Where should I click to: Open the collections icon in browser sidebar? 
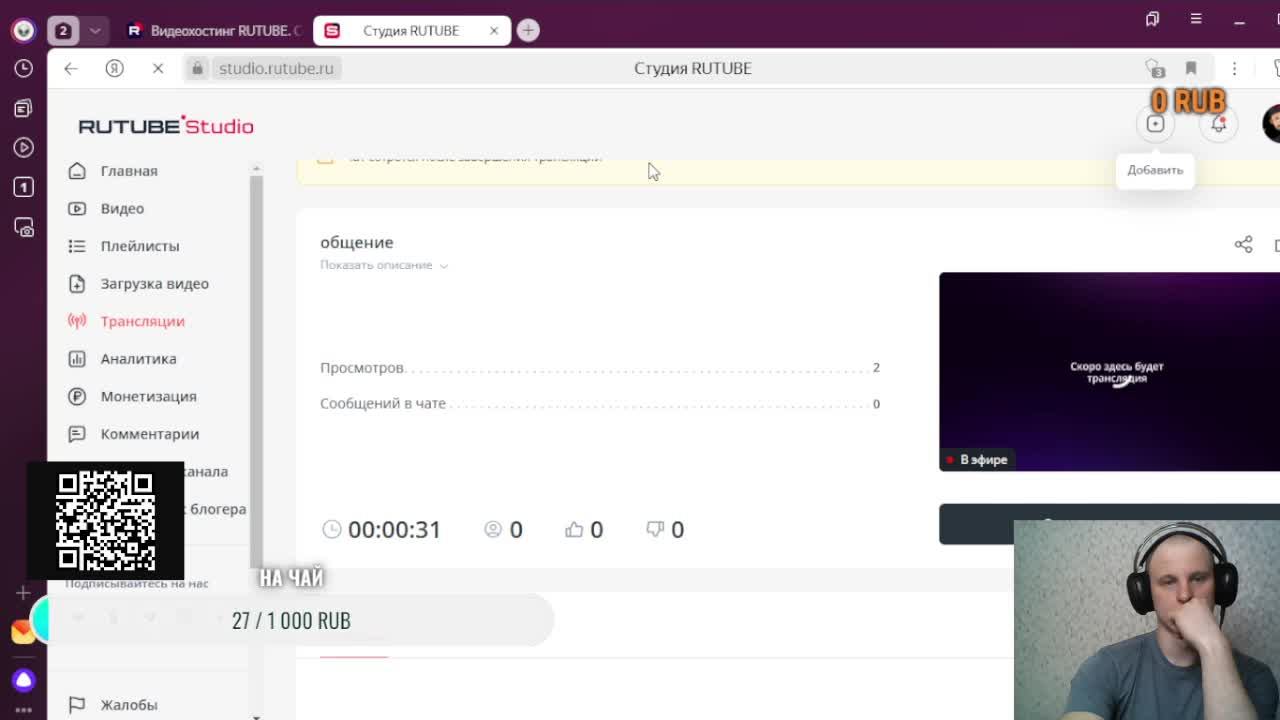click(x=23, y=108)
